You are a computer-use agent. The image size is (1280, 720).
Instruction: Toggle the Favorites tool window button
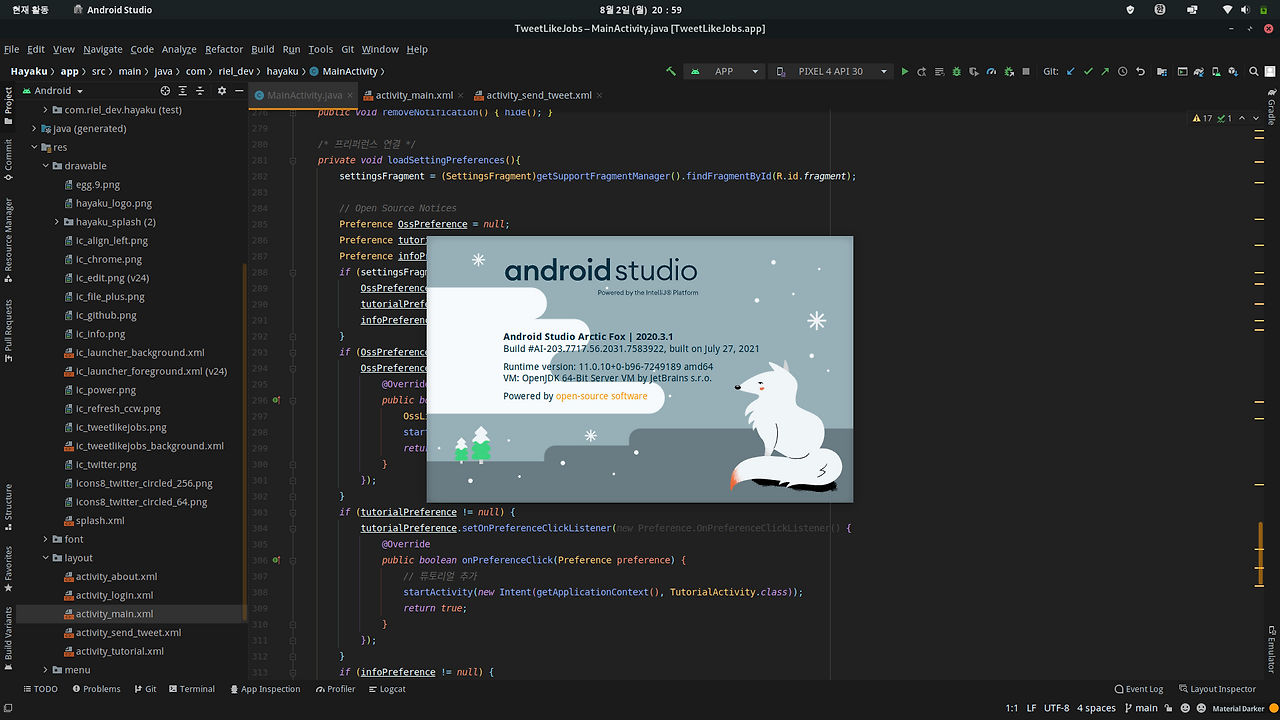[x=8, y=569]
